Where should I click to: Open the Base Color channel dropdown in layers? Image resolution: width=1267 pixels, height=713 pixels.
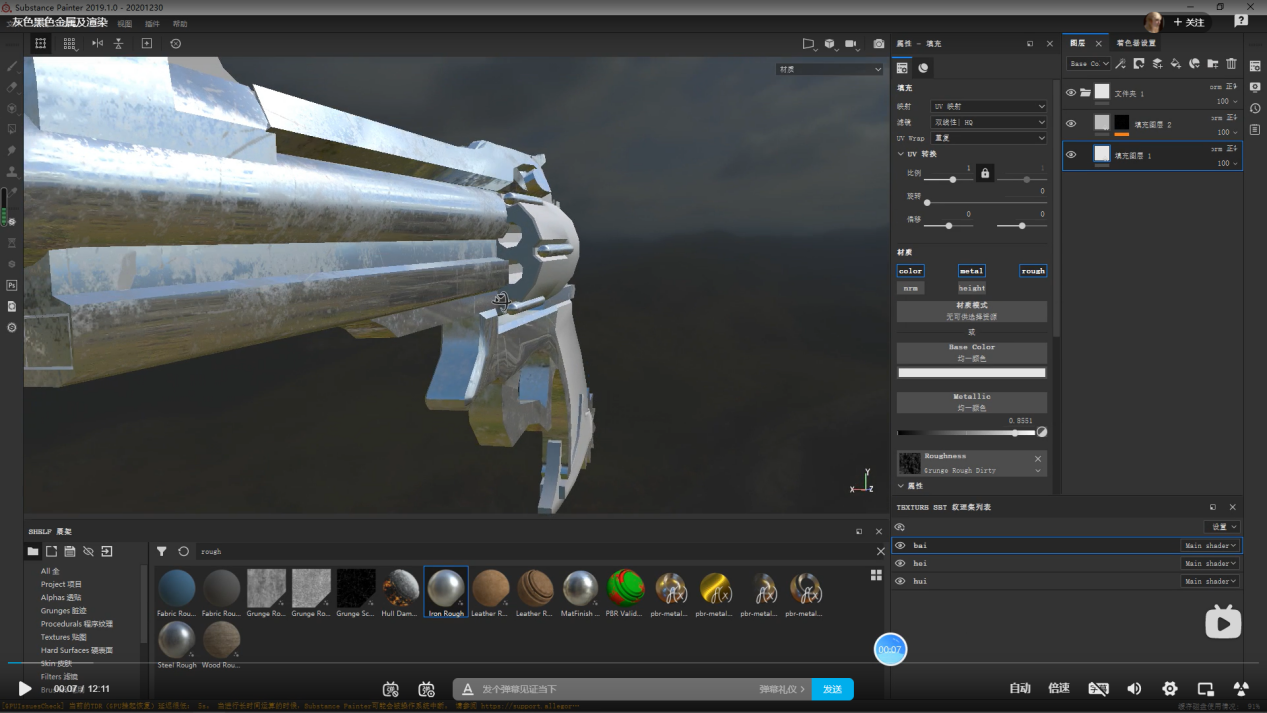coord(1088,64)
